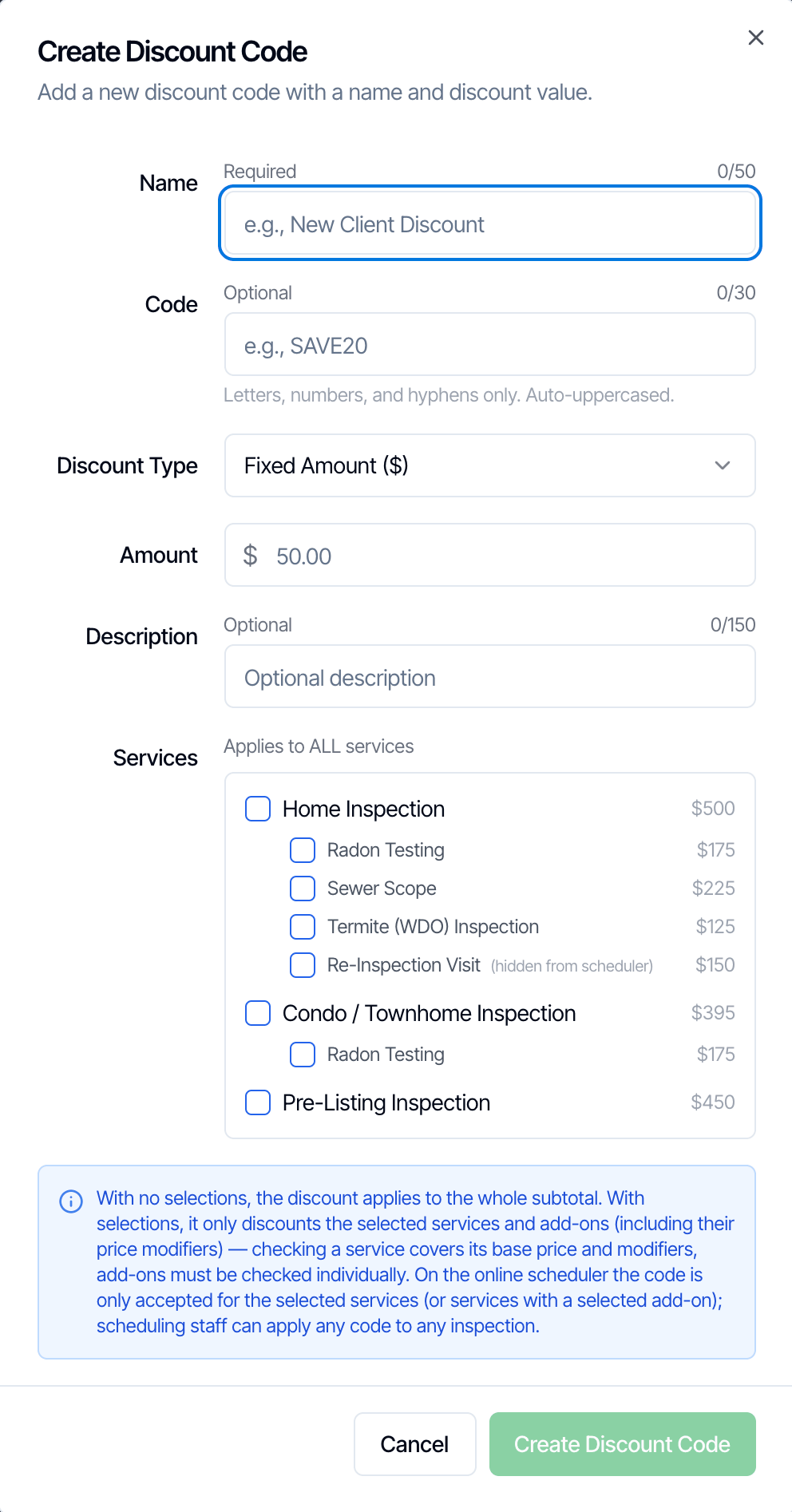The height and width of the screenshot is (1512, 792).
Task: Cancel the discount code creation
Action: pos(415,1444)
